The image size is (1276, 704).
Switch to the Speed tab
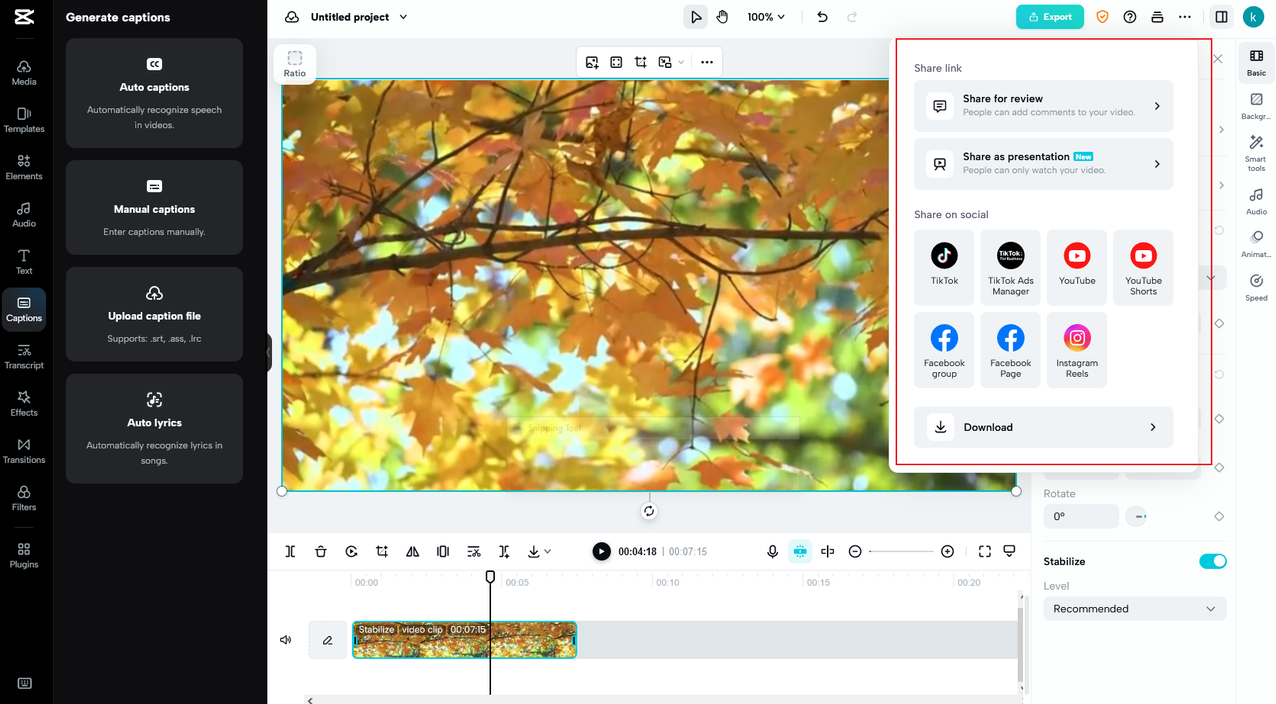[1256, 287]
